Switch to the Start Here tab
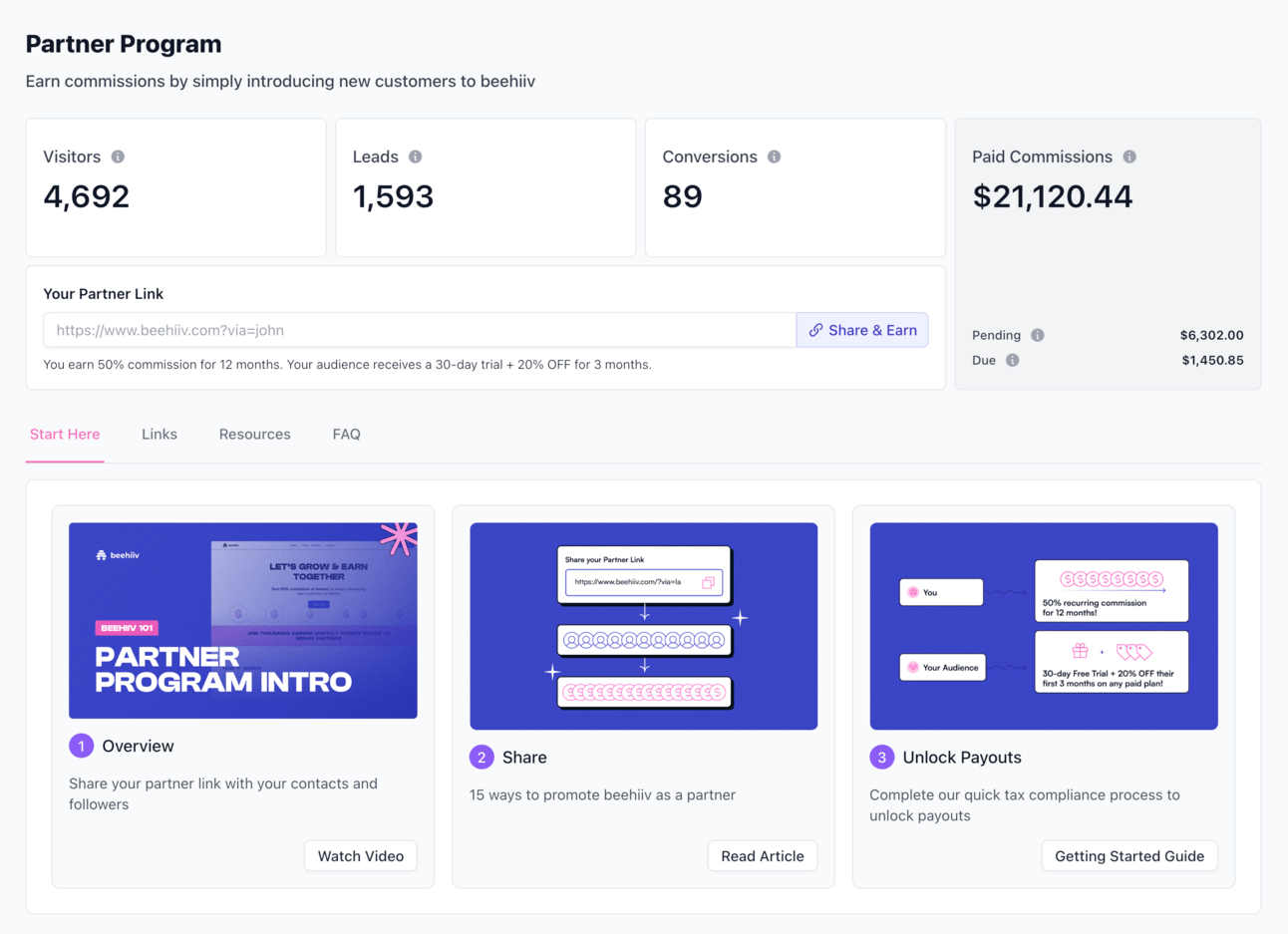This screenshot has height=934, width=1288. [x=65, y=435]
